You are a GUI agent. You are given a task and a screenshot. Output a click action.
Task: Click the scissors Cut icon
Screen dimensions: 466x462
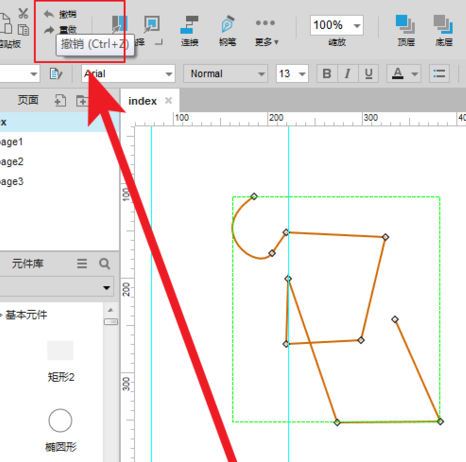[x=23, y=13]
